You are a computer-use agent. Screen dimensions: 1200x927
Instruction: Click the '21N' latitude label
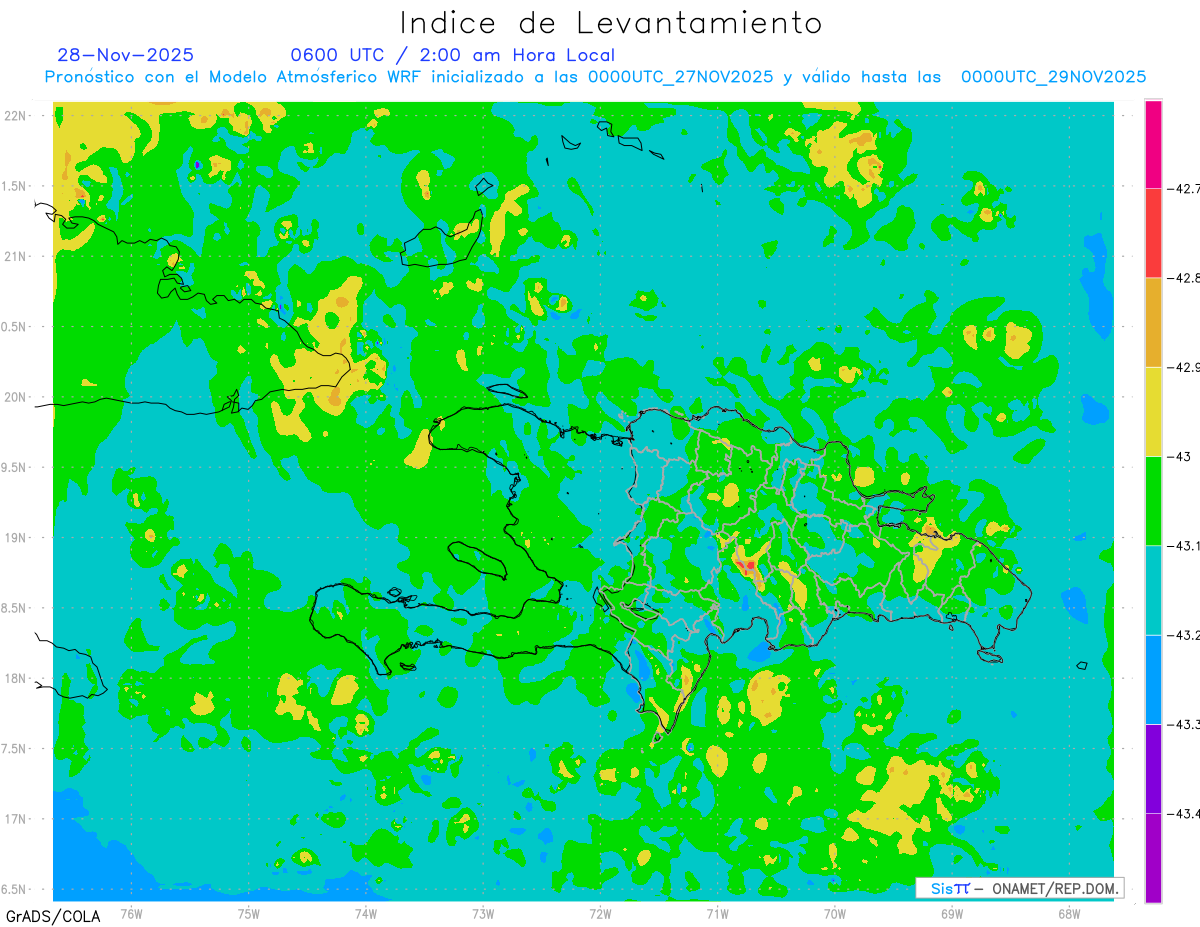click(16, 257)
